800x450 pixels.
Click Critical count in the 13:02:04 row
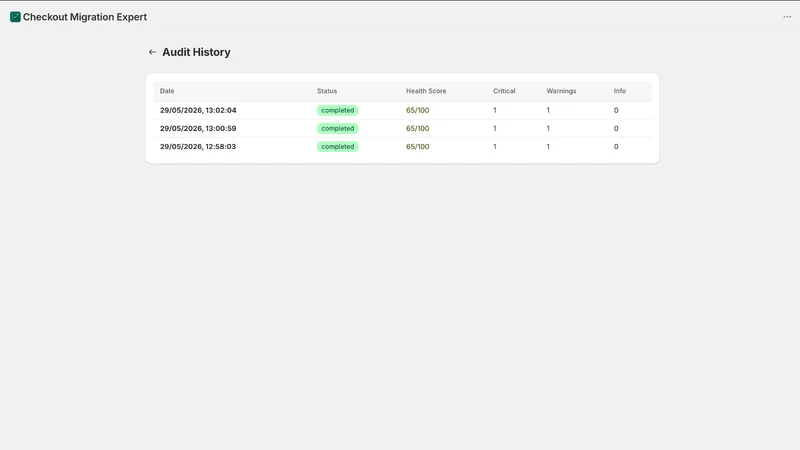(x=495, y=110)
